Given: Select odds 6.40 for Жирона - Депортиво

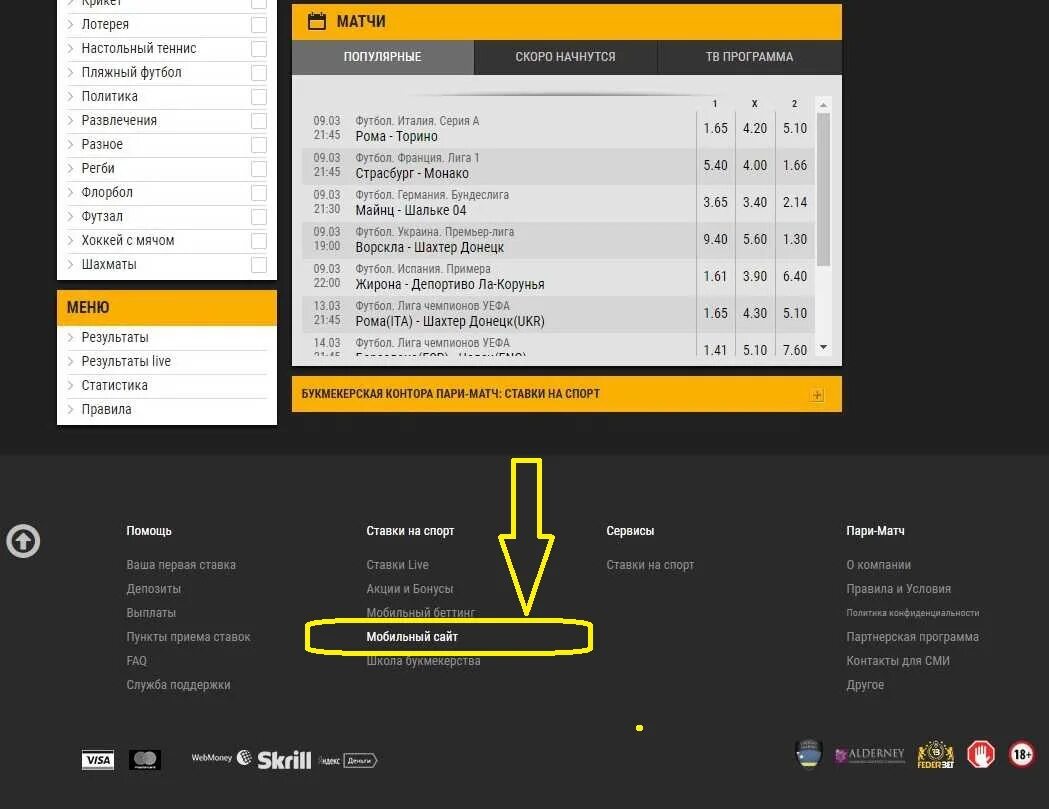Looking at the screenshot, I should (x=795, y=276).
